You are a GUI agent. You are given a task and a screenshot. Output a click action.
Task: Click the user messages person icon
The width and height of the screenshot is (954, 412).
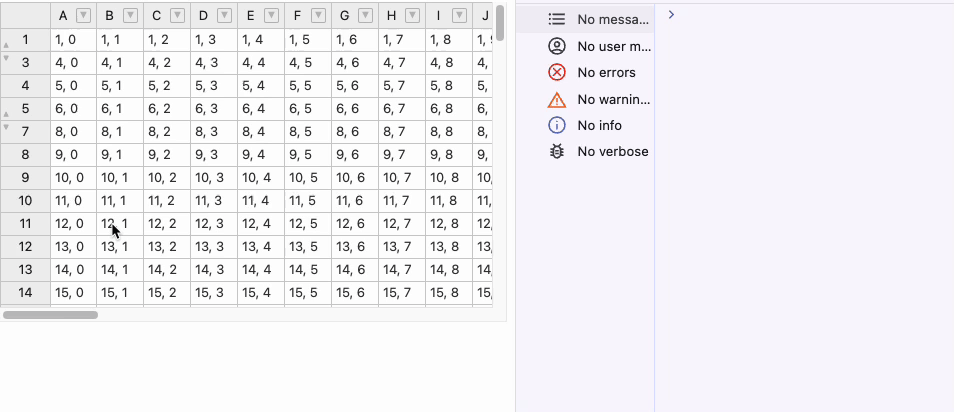(557, 47)
